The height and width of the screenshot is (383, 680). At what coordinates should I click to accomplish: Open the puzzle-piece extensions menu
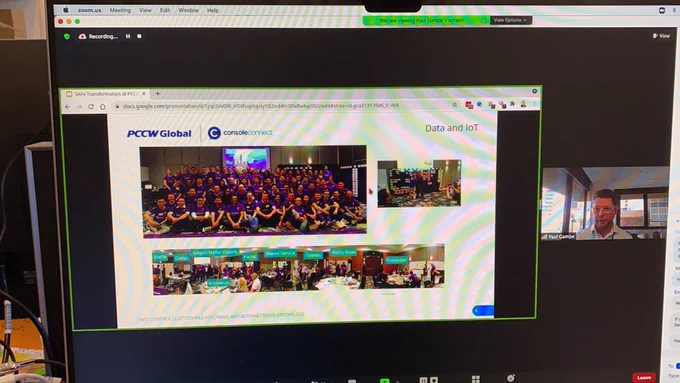[513, 104]
